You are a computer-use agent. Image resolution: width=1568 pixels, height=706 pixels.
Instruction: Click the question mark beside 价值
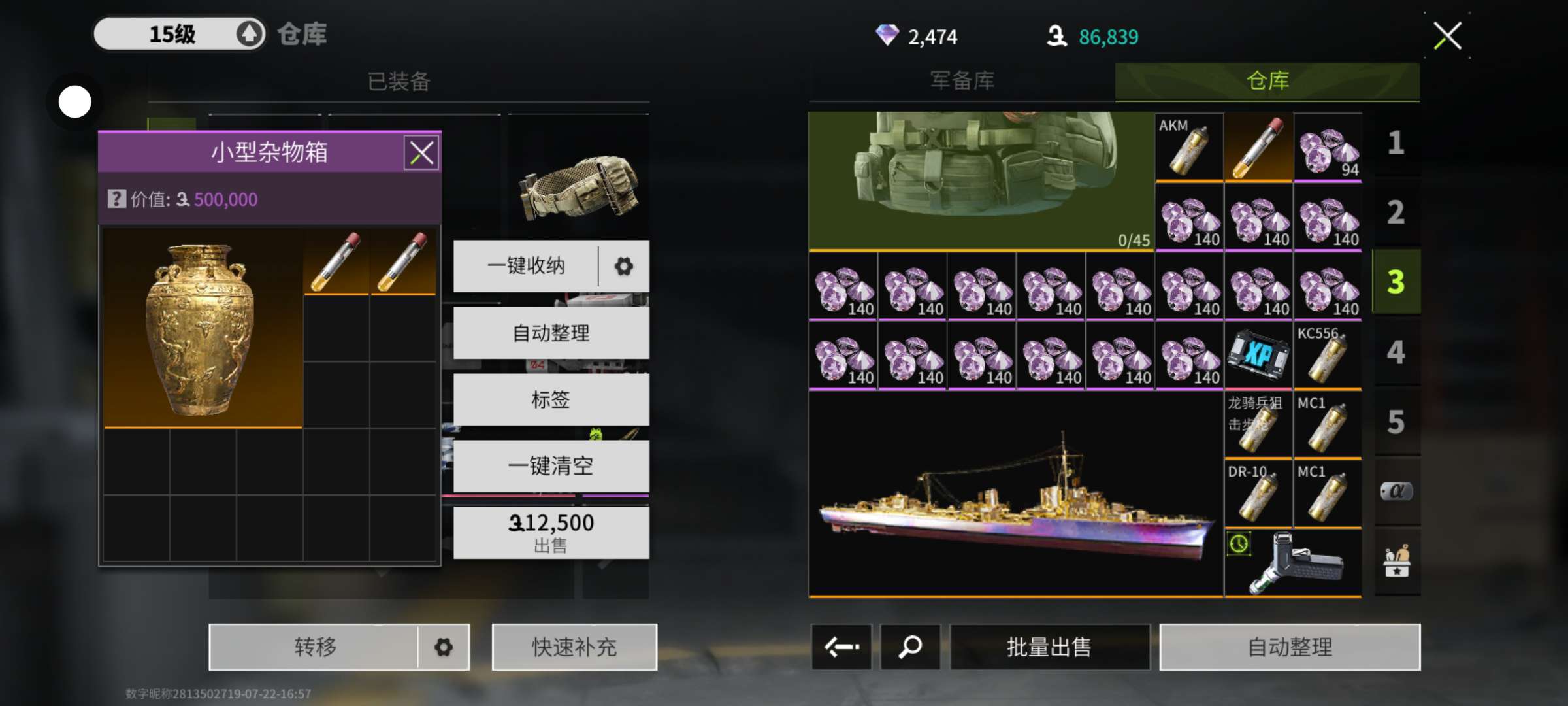(116, 199)
